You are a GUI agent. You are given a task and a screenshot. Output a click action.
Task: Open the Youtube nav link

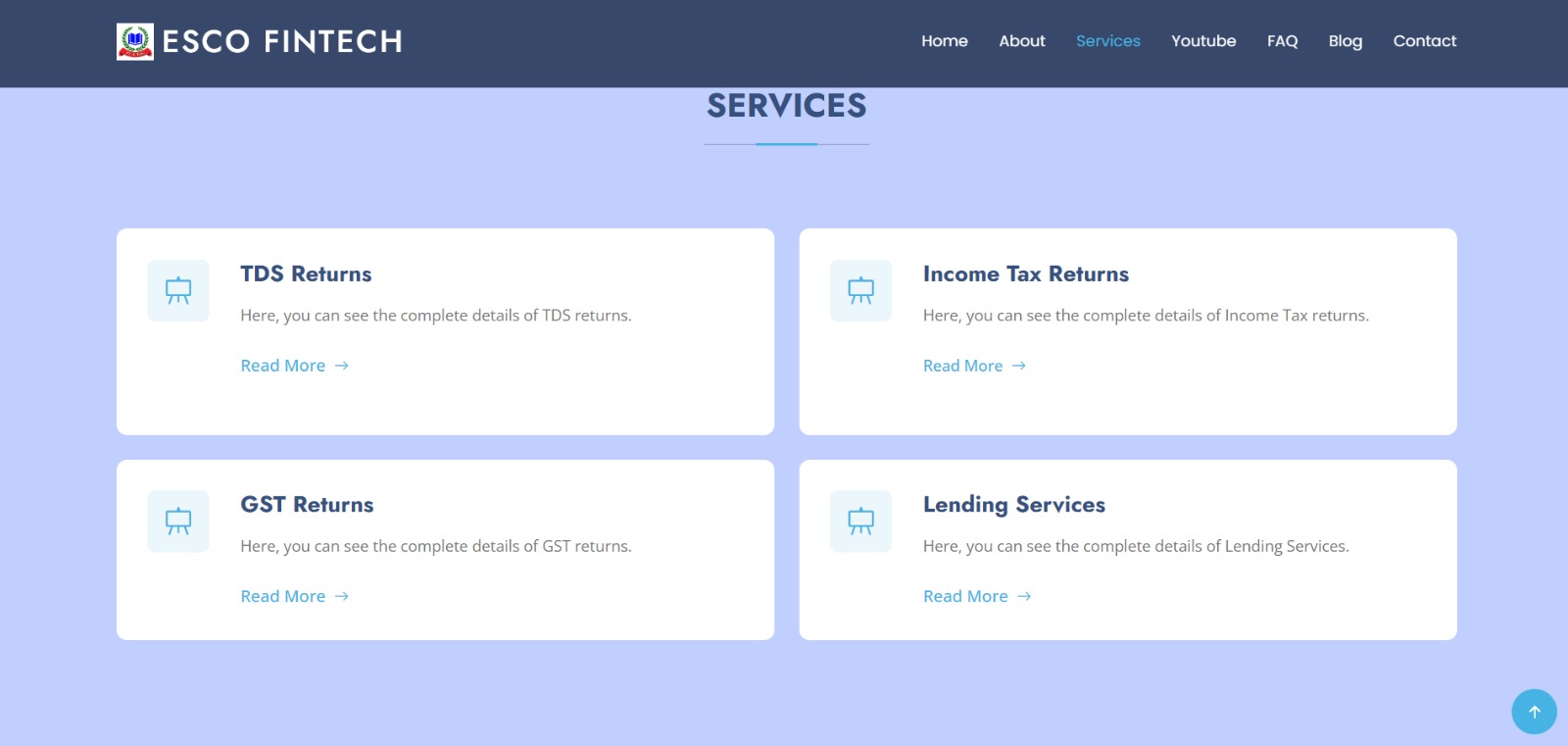coord(1202,41)
